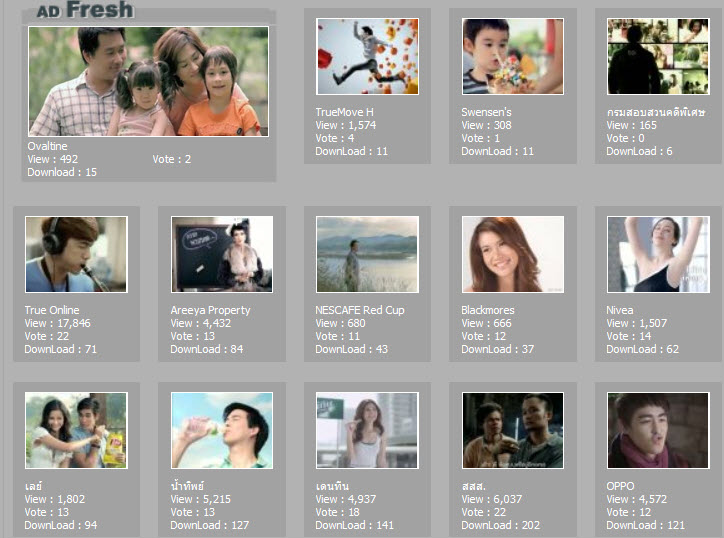
Task: Click 'DownLoad : 84' under Areeya Property
Action: click(x=206, y=349)
